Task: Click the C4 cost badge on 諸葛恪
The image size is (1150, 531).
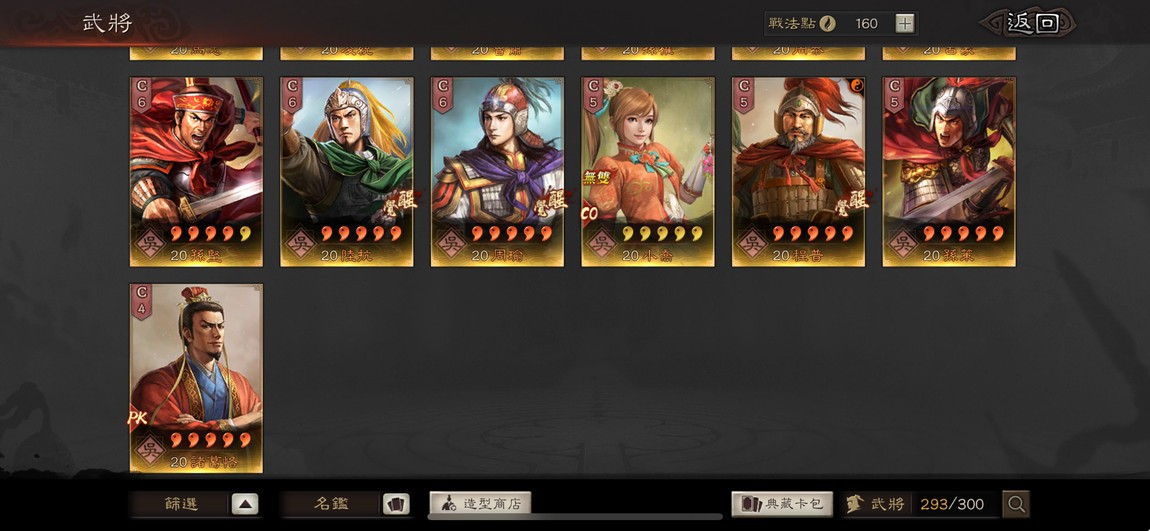Action: click(142, 301)
